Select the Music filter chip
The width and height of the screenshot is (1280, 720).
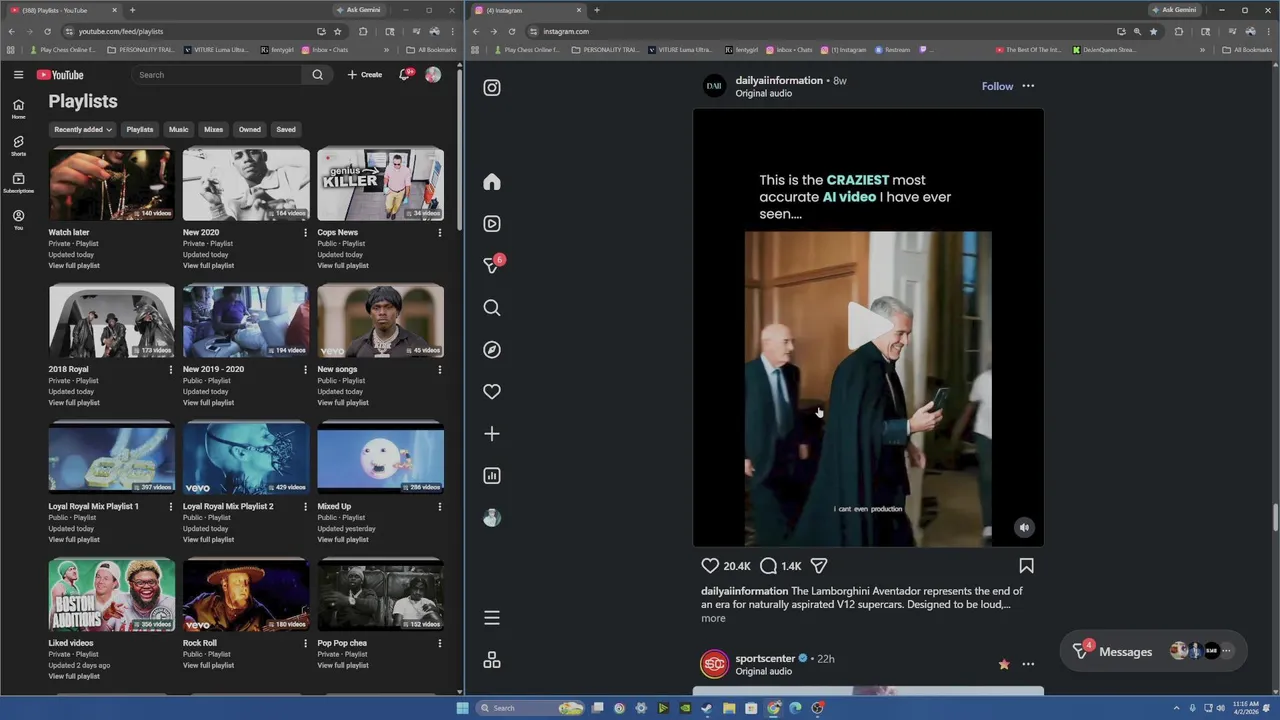click(178, 129)
